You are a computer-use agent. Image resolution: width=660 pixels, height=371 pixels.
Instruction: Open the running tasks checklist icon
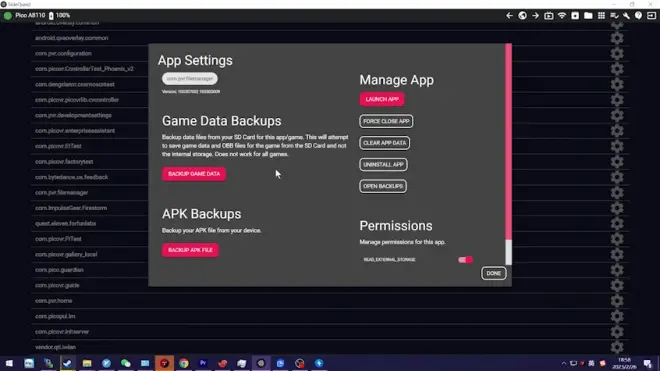click(614, 16)
